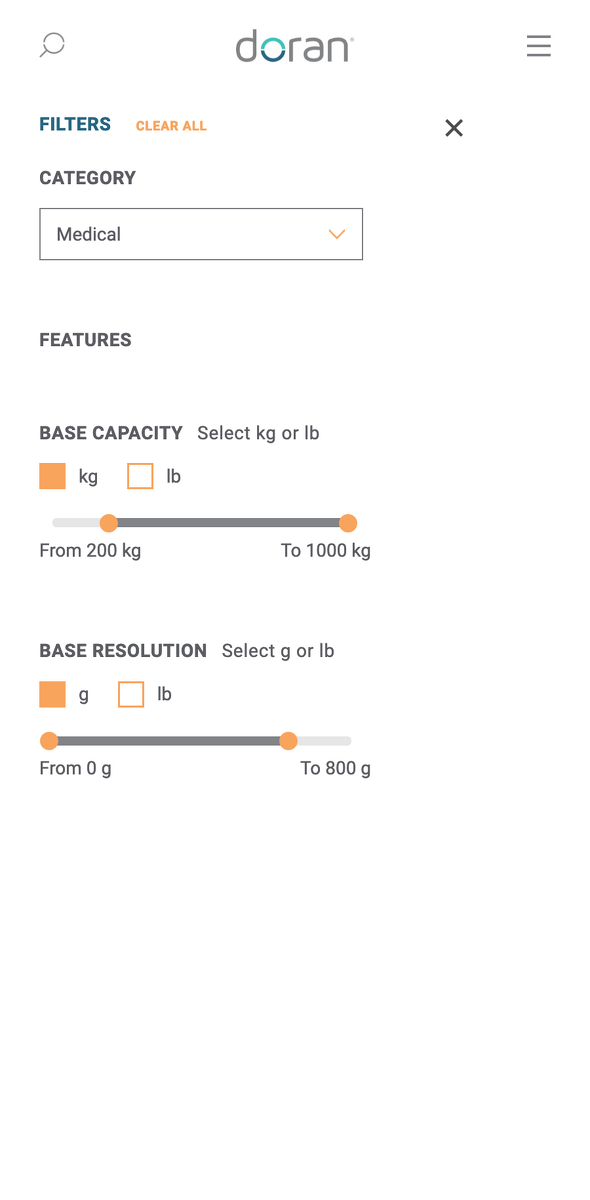The image size is (590, 1200).
Task: Click the Category section label
Action: point(88,178)
